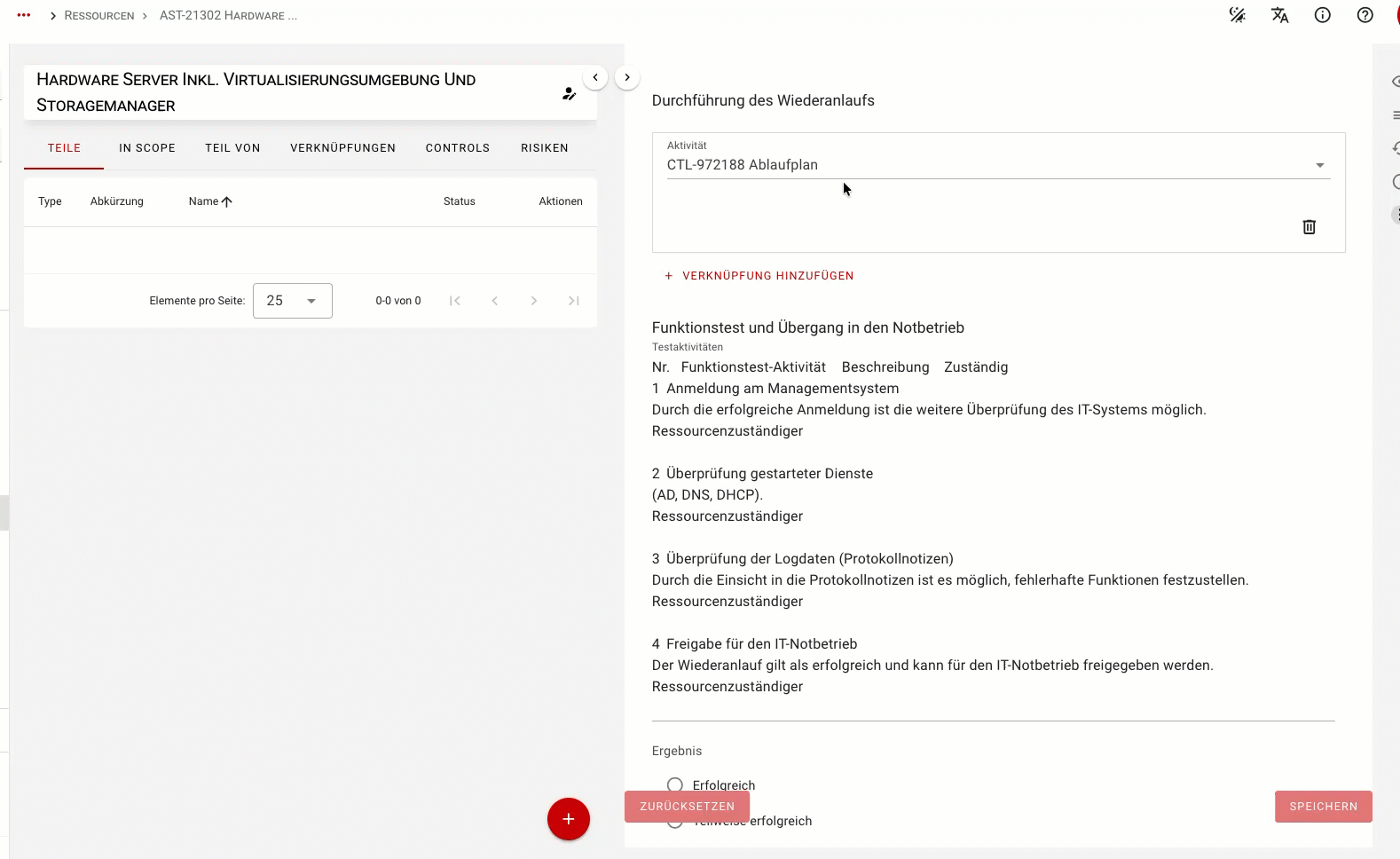This screenshot has width=1400, height=859.
Task: Click '4 Freigabe für den IT-Notbetrieb' row
Action: point(755,644)
